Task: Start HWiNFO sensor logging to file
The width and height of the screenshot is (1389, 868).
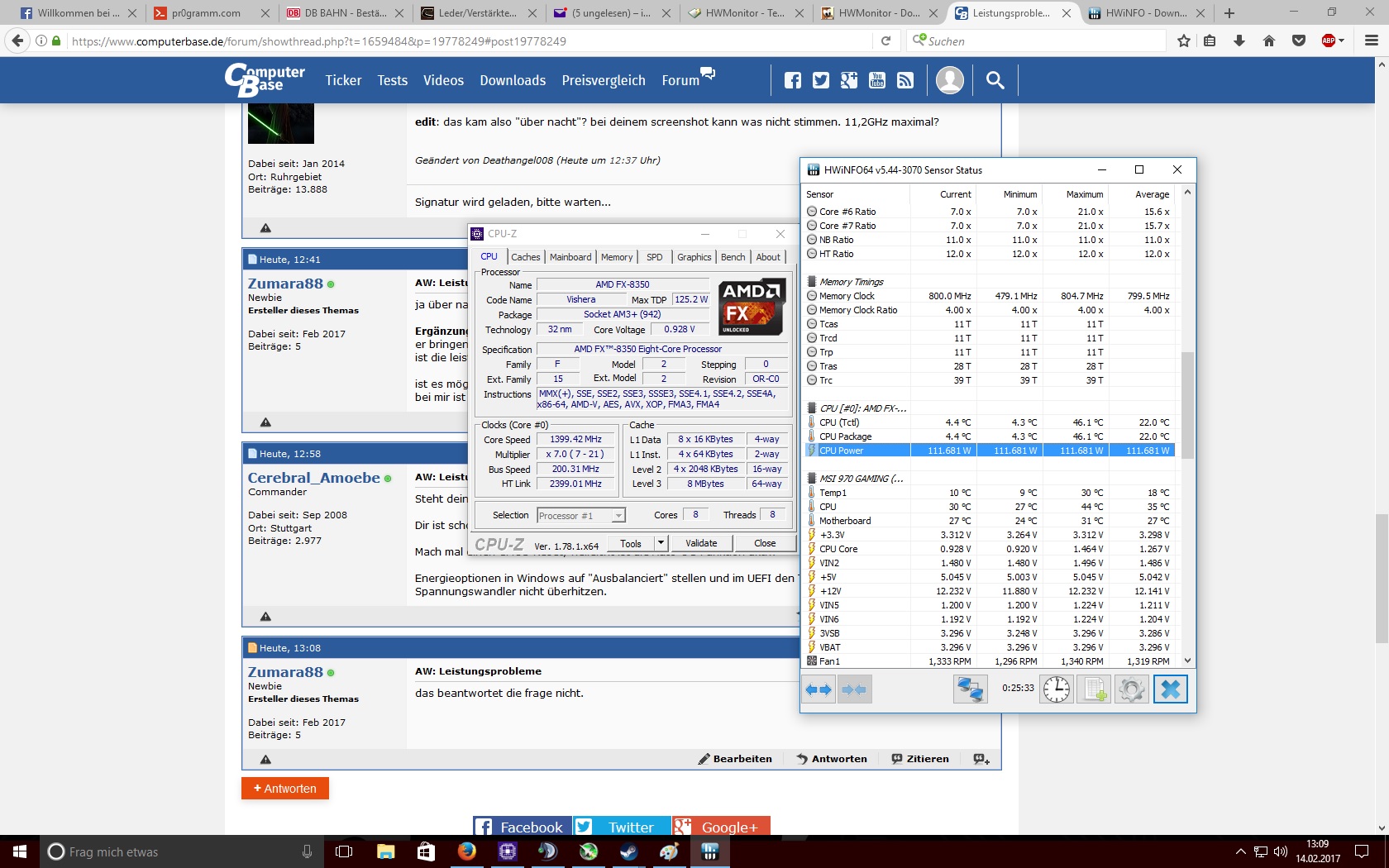Action: [1095, 689]
